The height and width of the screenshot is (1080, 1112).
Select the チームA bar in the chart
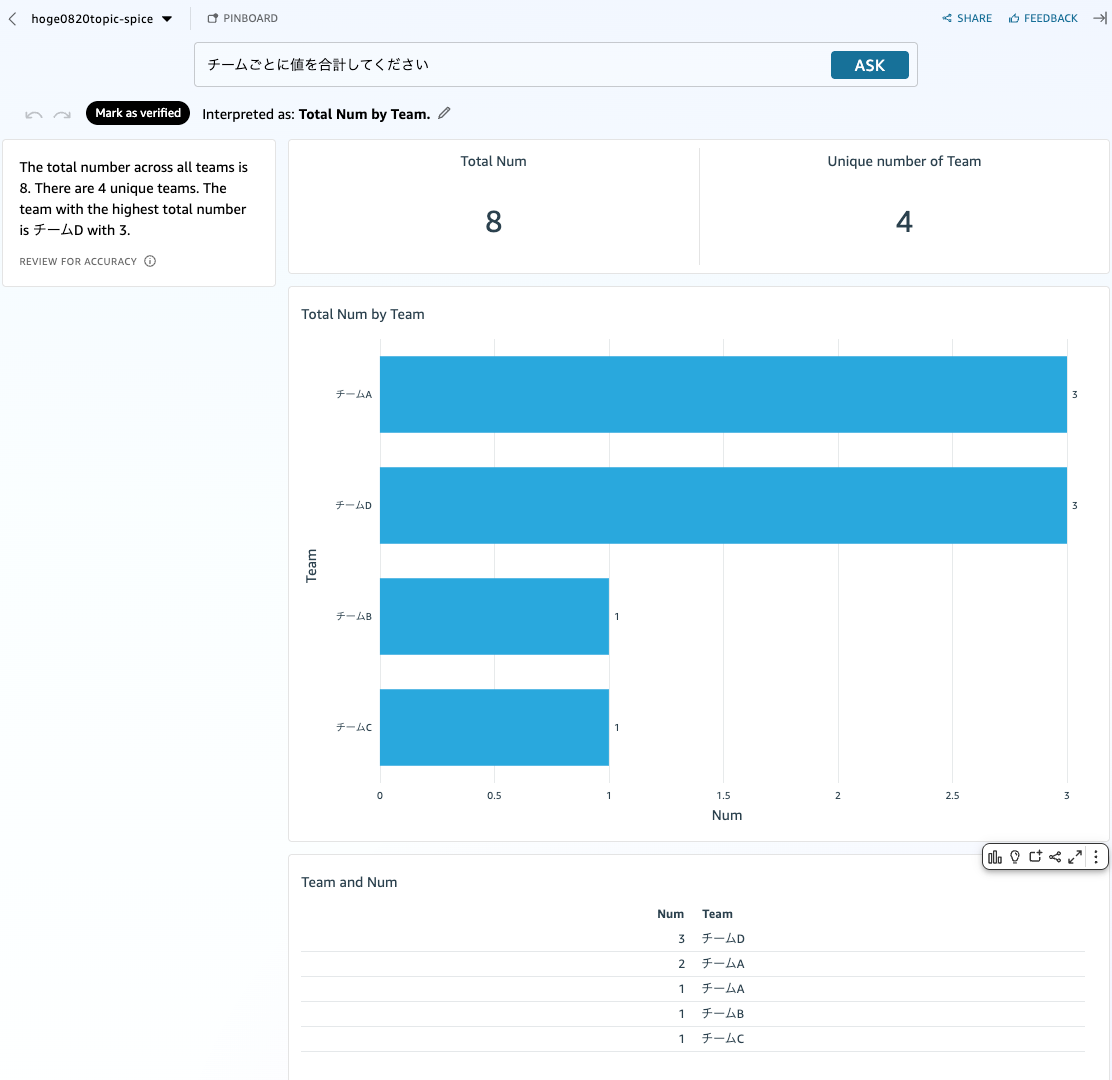(x=723, y=394)
